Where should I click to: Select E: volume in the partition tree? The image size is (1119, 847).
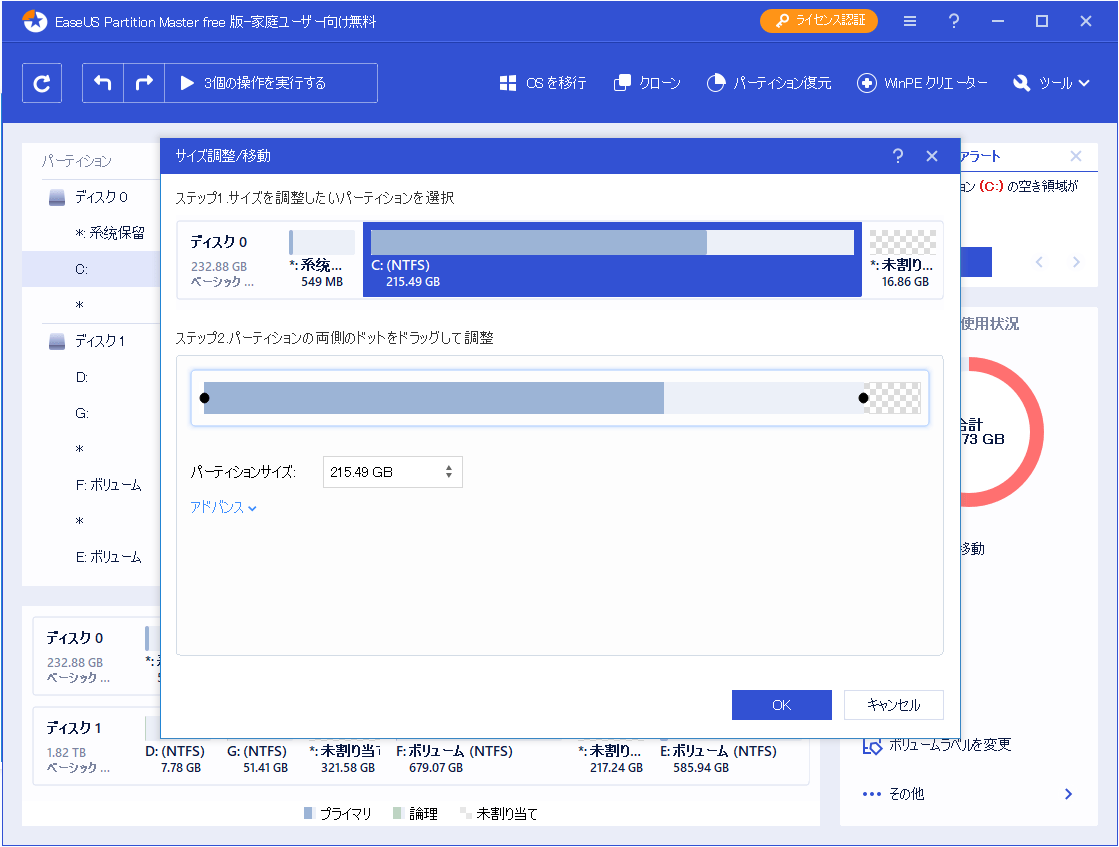pyautogui.click(x=91, y=557)
